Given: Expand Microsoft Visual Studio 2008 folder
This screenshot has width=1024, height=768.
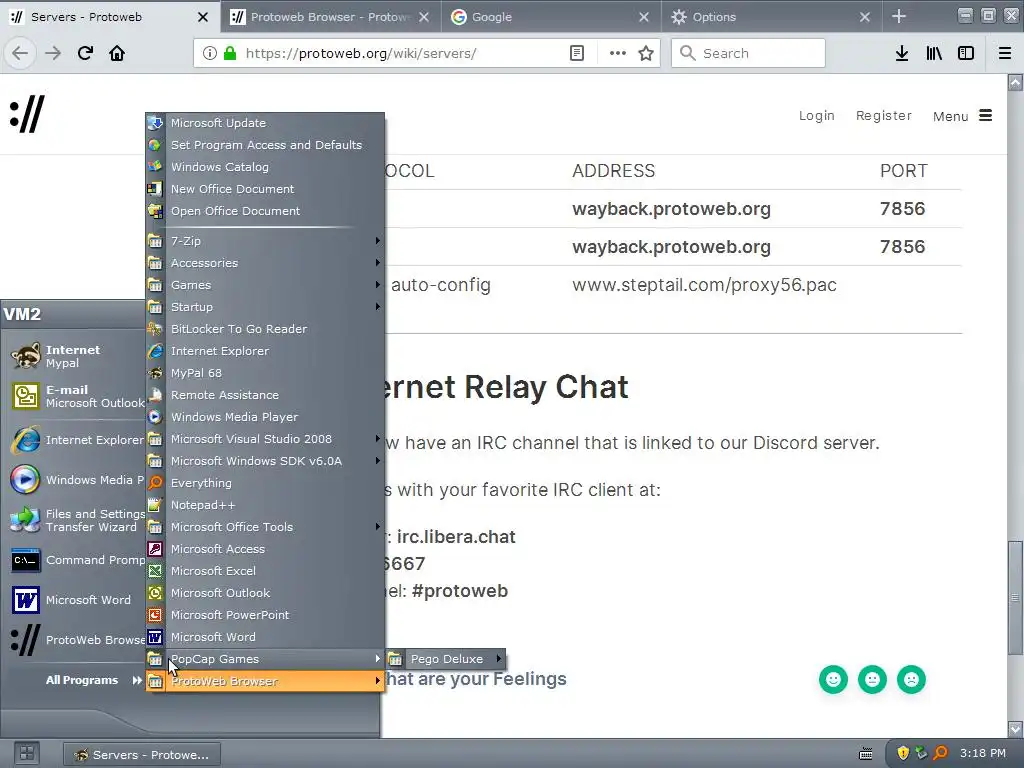Looking at the screenshot, I should point(265,439).
